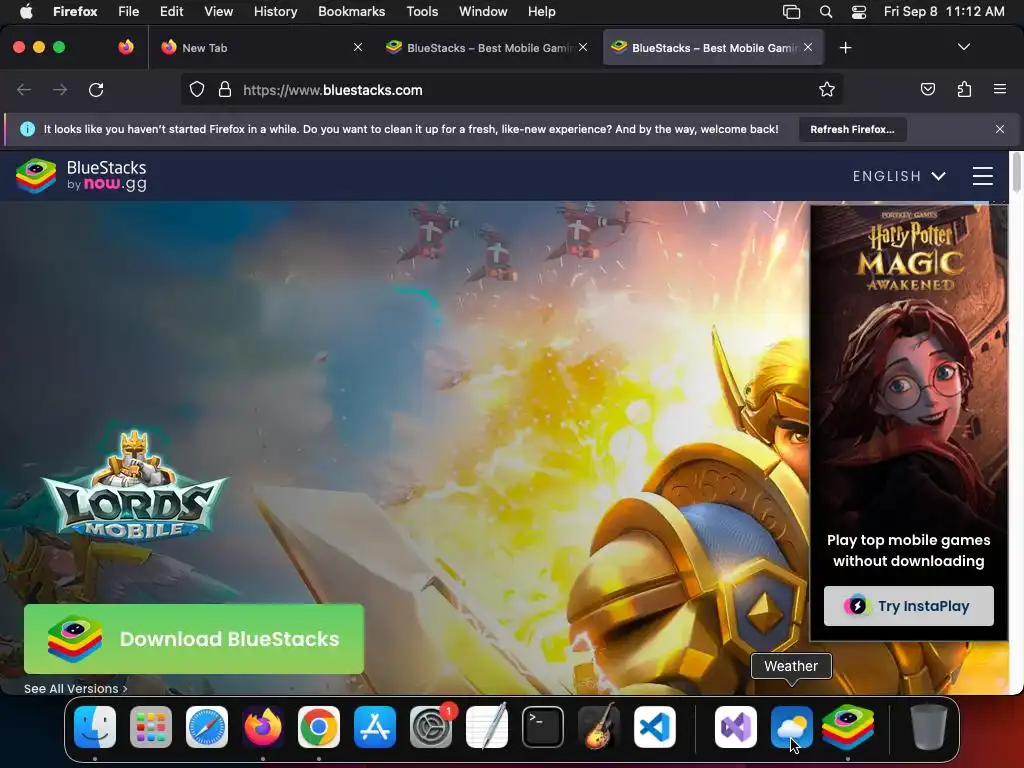This screenshot has width=1024, height=768.
Task: Open Finder from the dock
Action: pos(95,727)
